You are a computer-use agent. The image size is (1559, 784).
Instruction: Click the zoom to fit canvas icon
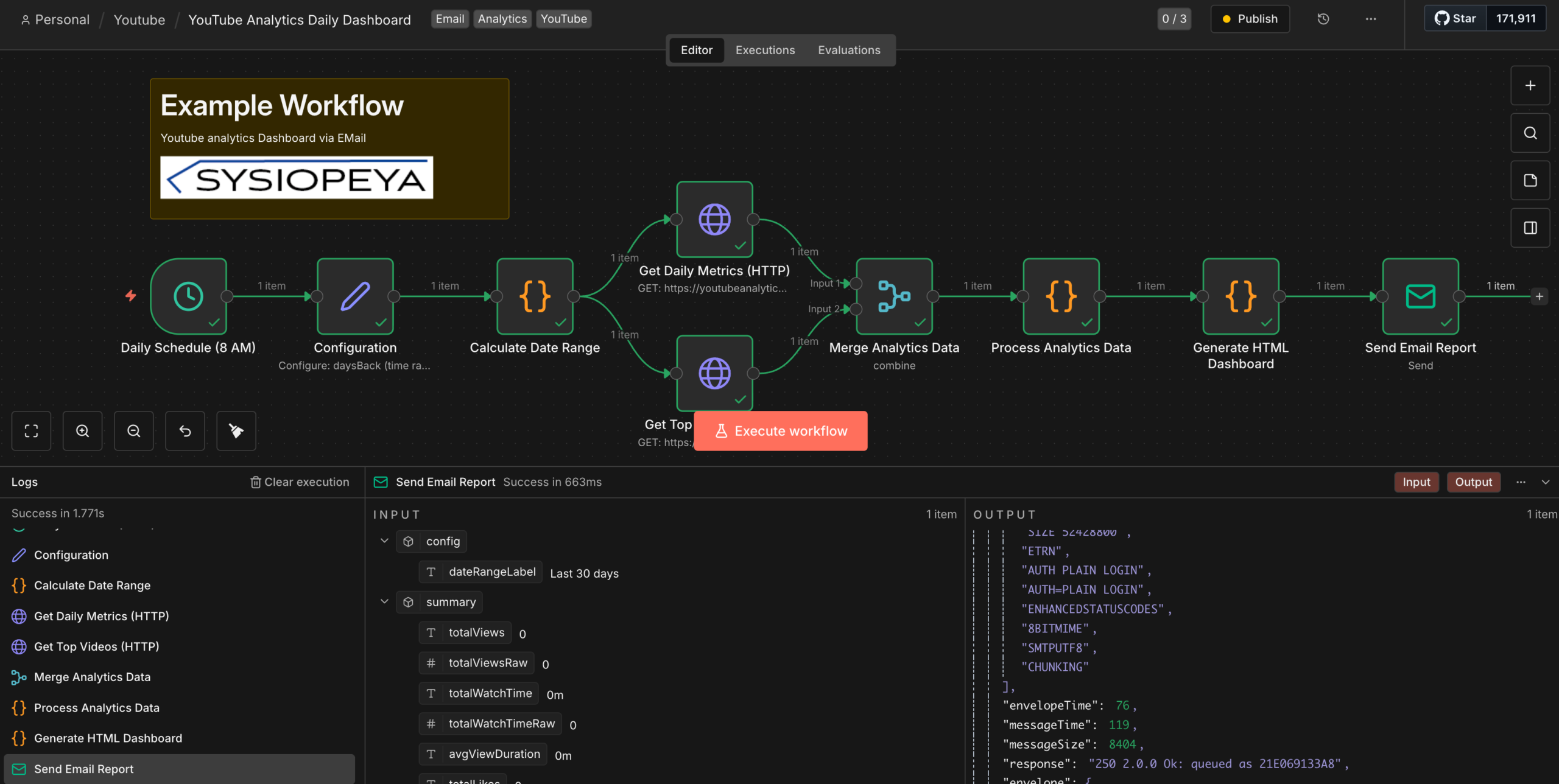tap(31, 431)
